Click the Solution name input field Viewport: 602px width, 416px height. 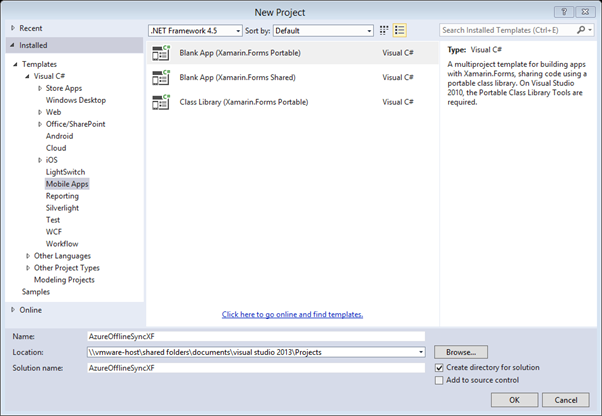pyautogui.click(x=256, y=368)
